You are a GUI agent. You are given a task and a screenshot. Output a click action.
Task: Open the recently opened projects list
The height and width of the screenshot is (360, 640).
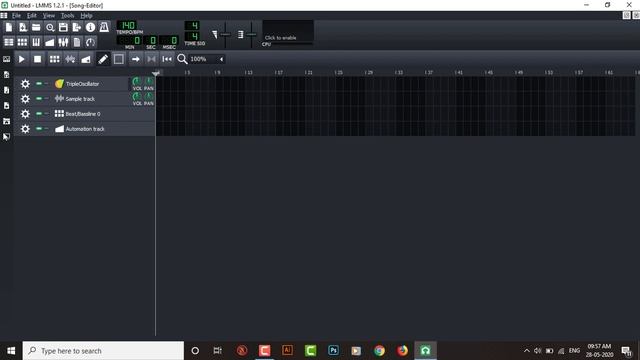pyautogui.click(x=50, y=27)
